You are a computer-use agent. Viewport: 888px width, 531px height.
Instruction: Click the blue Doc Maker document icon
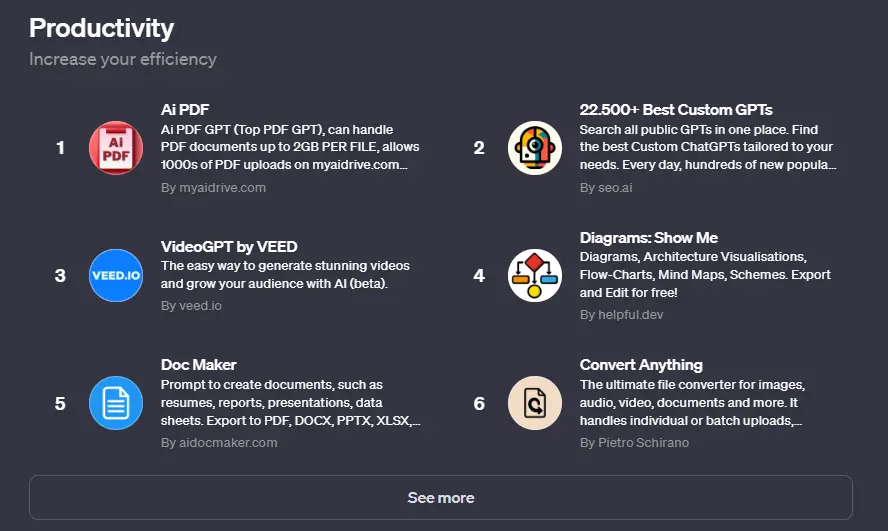pos(116,403)
